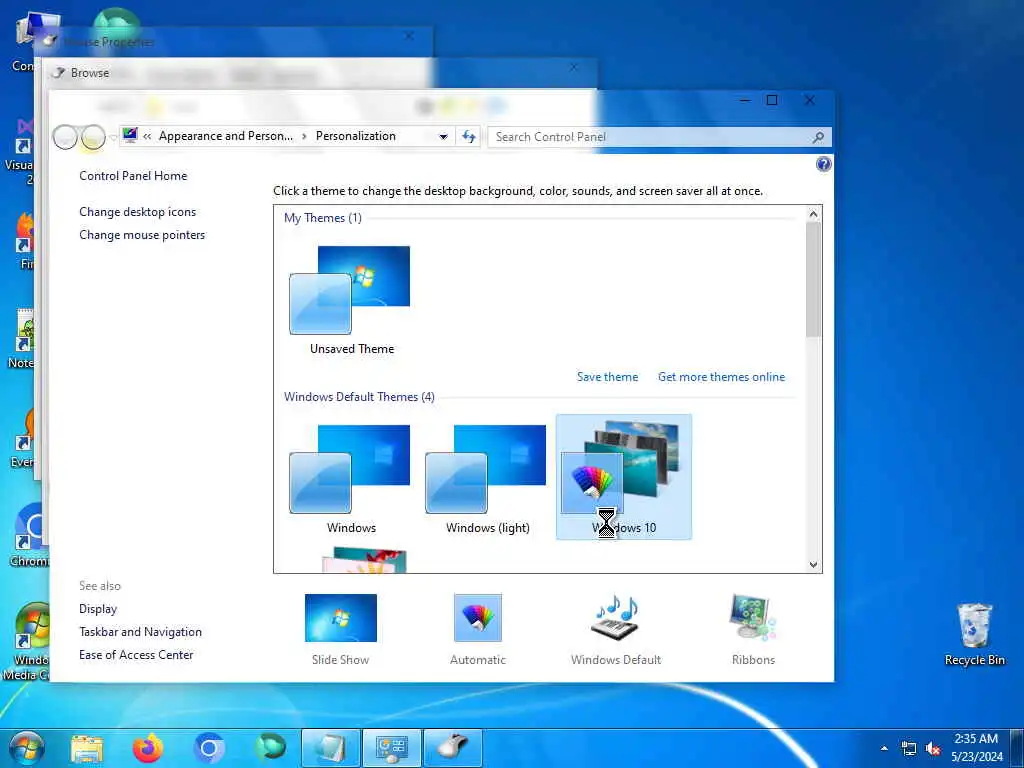
Task: Launch Firefox from the taskbar
Action: (x=148, y=748)
